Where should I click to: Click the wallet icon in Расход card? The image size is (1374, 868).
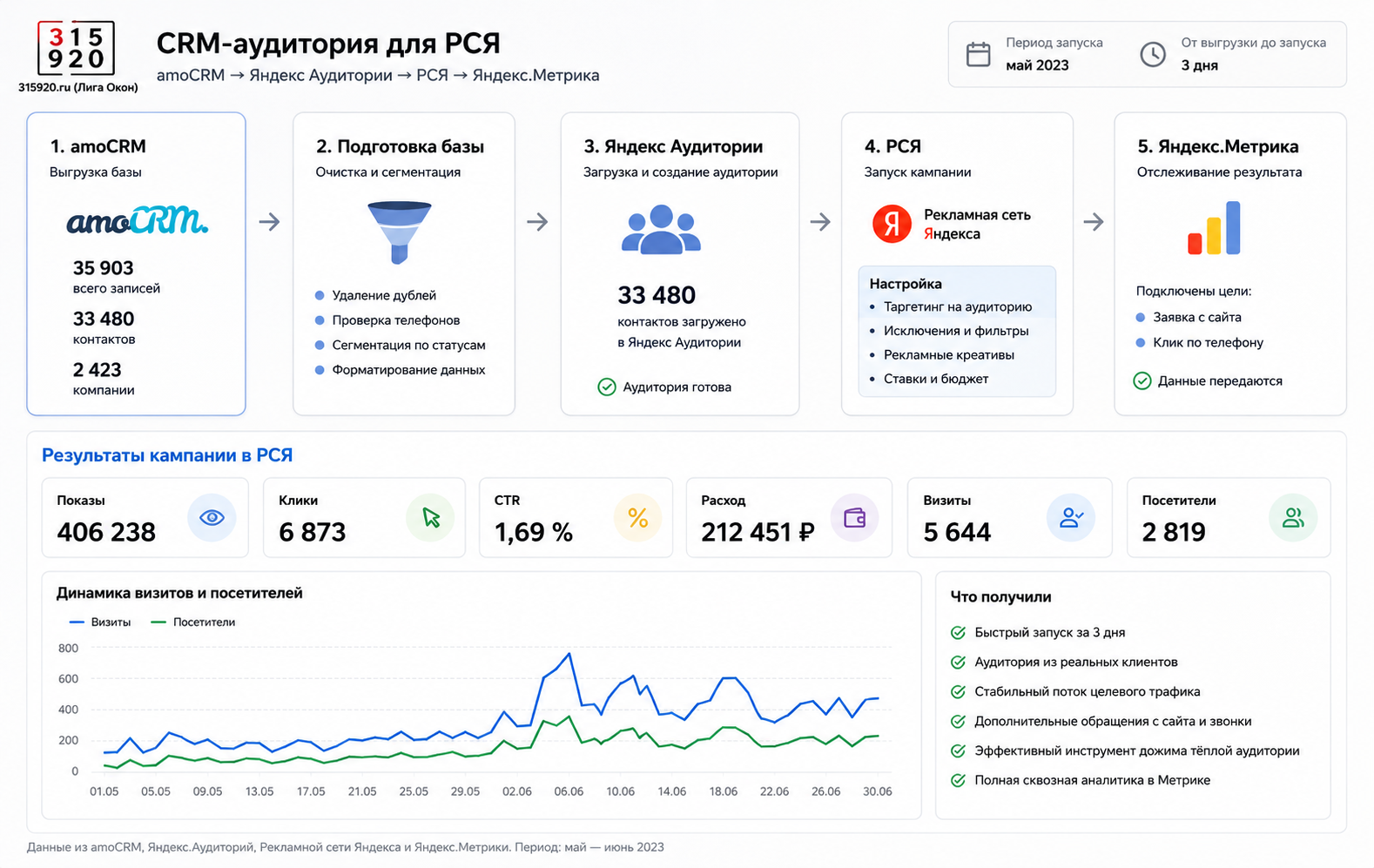[855, 518]
